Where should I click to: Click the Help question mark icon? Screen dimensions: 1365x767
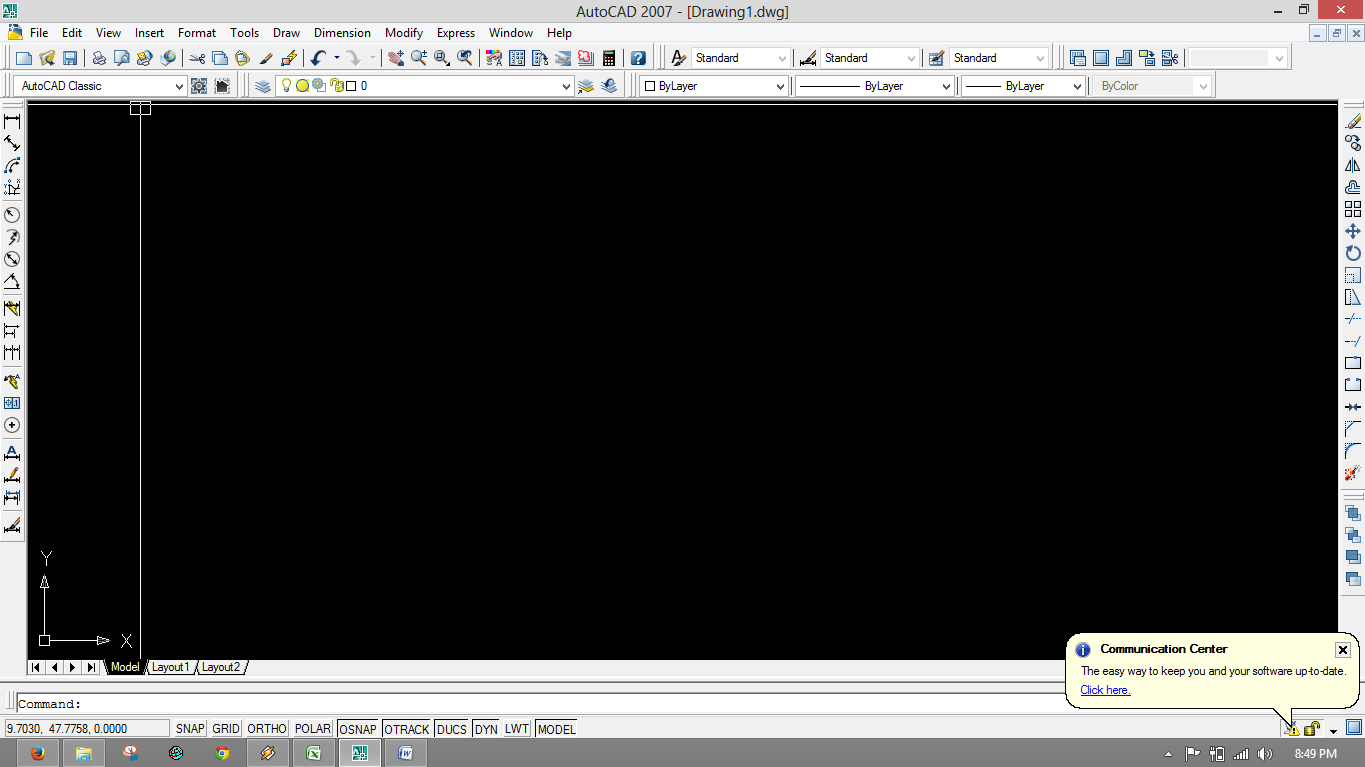[x=638, y=58]
